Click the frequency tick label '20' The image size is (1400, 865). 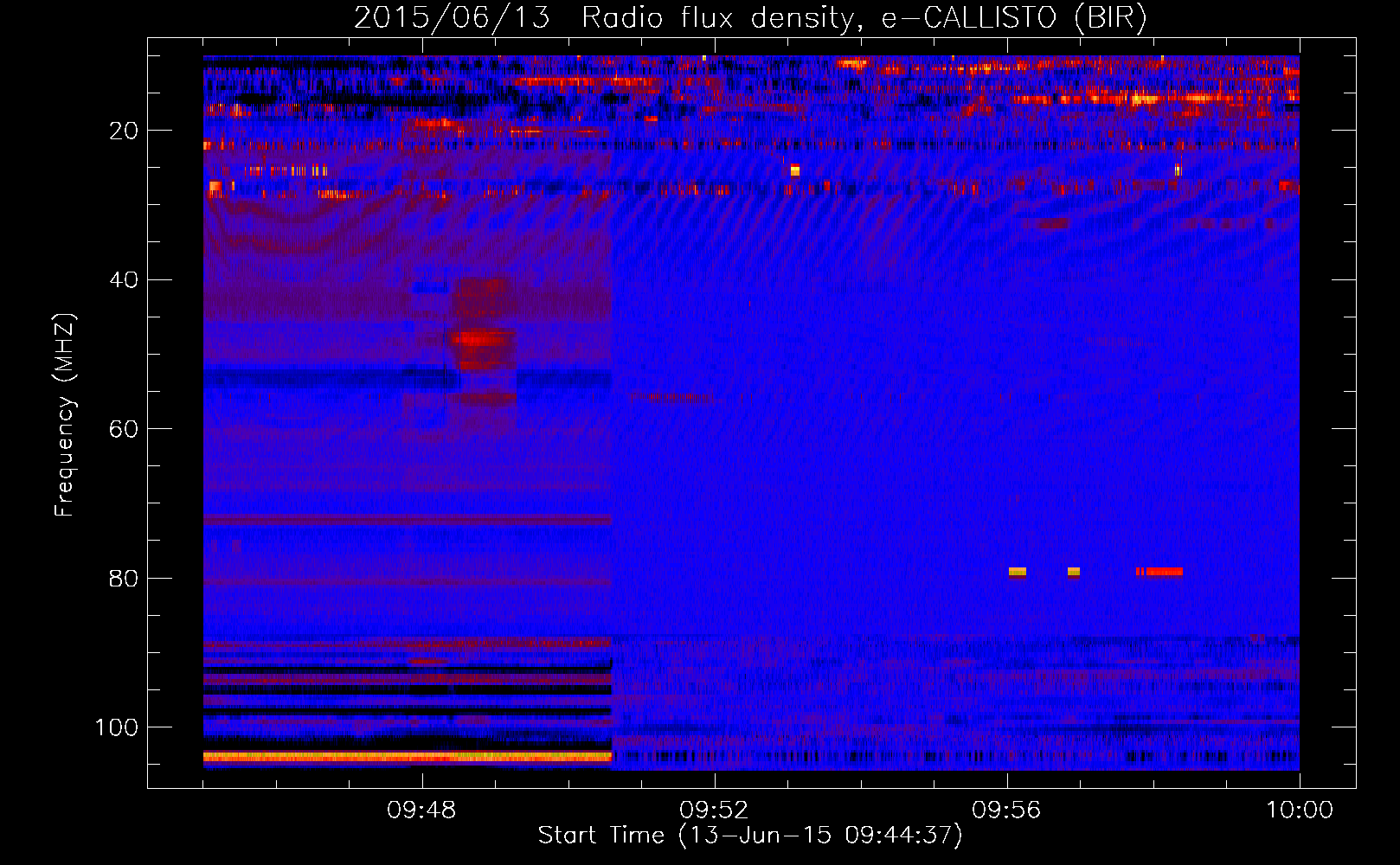(x=124, y=131)
